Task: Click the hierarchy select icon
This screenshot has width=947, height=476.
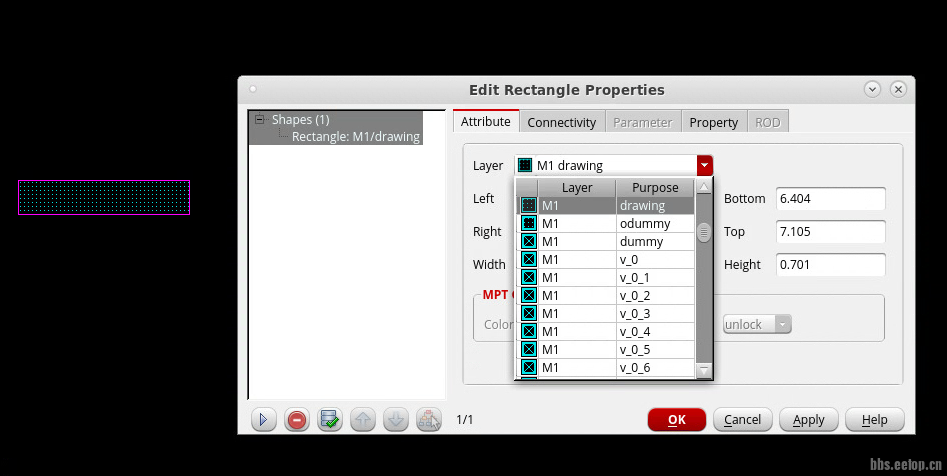Action: 429,420
